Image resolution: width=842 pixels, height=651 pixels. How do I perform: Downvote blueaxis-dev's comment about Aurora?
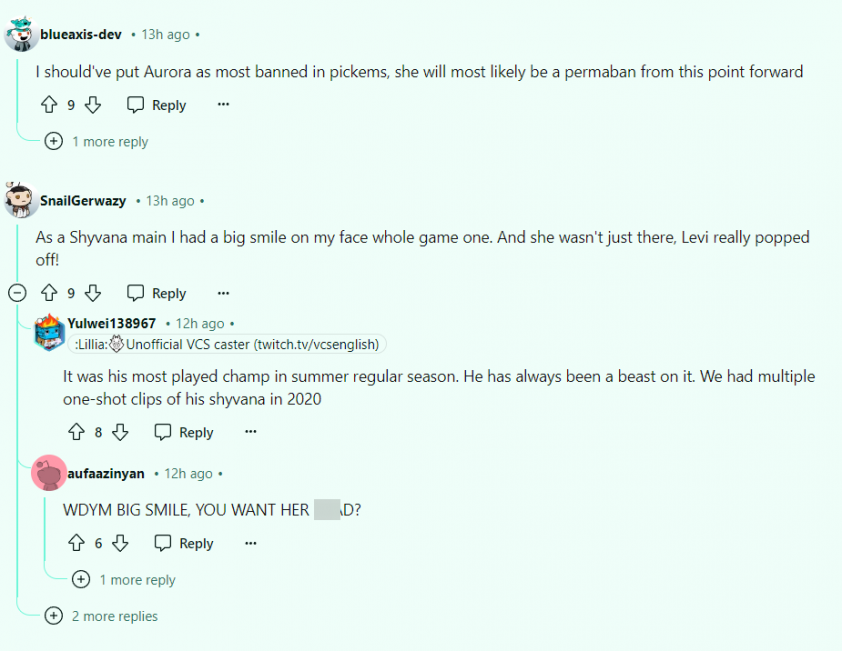point(93,105)
